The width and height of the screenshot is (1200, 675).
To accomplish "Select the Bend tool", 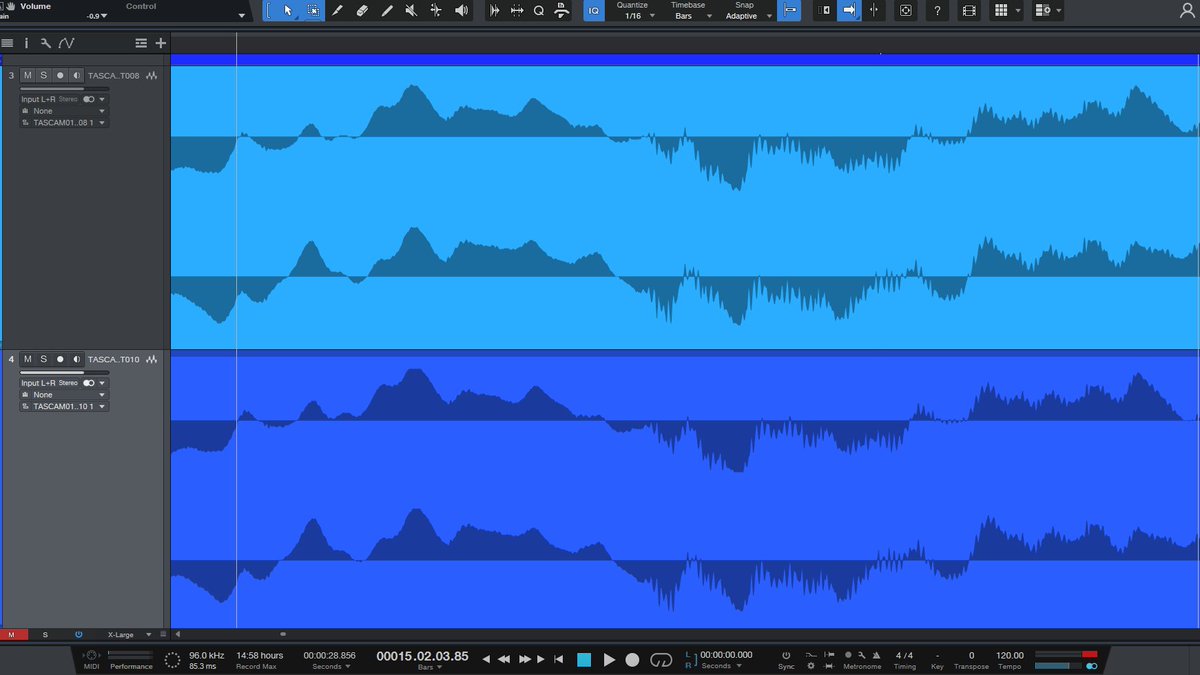I will tap(434, 10).
